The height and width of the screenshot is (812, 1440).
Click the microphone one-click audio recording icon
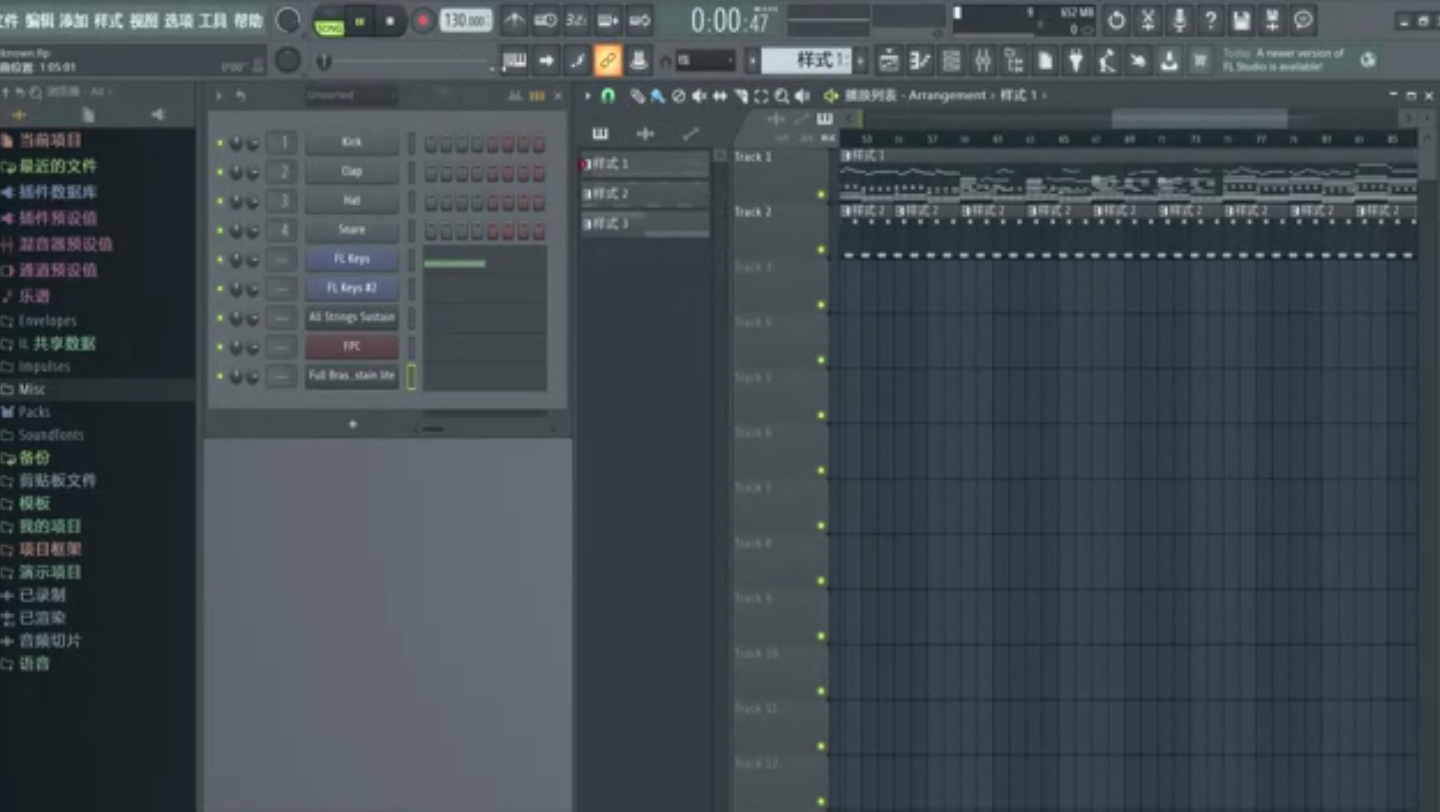[x=1179, y=20]
